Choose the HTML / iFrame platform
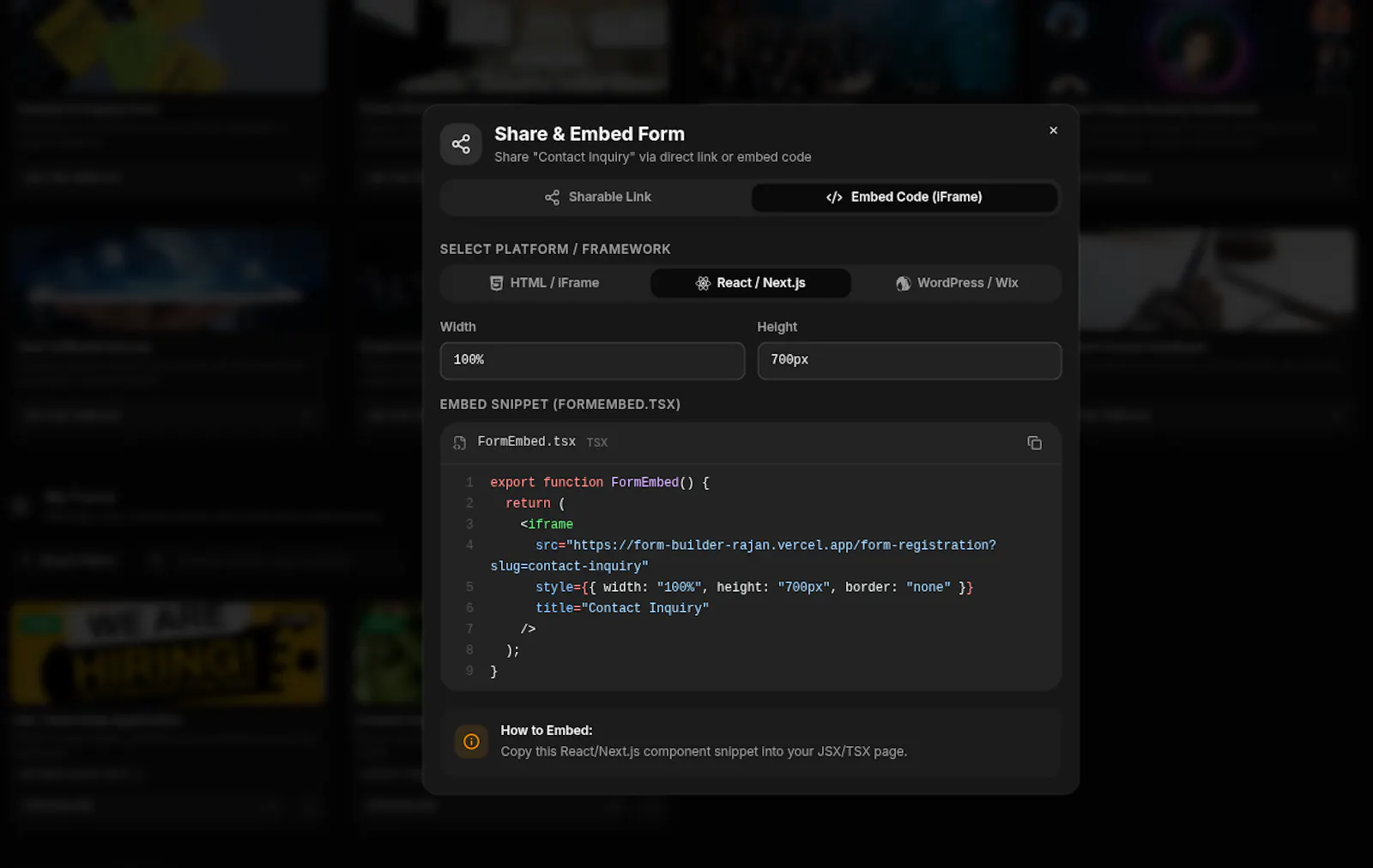Image resolution: width=1373 pixels, height=868 pixels. click(x=545, y=283)
